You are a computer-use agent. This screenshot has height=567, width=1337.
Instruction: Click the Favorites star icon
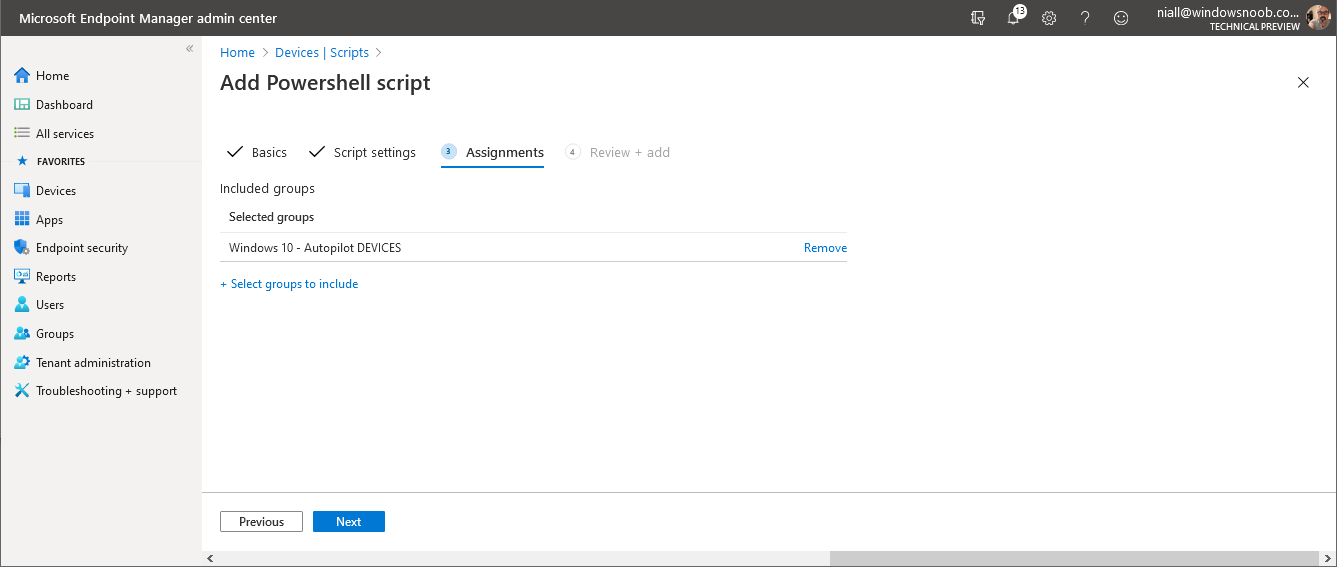pyautogui.click(x=22, y=161)
